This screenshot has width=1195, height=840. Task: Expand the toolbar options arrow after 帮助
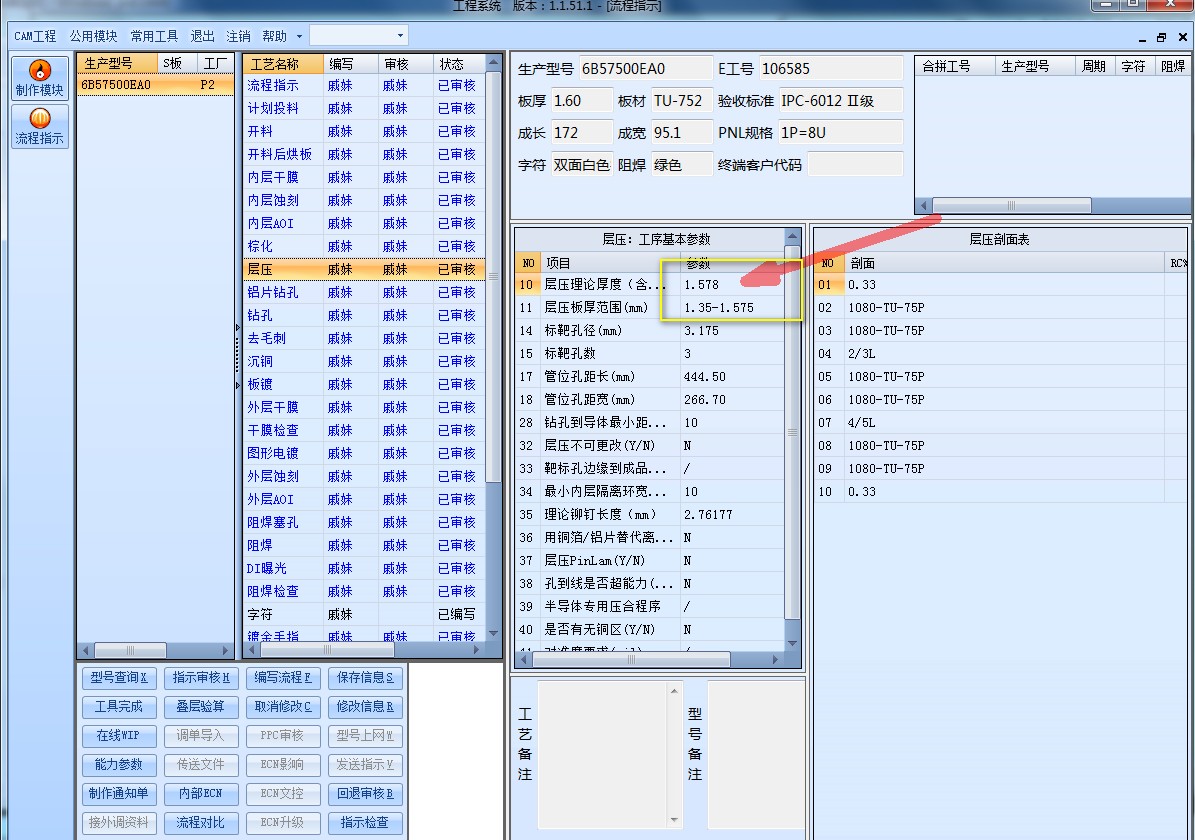tap(300, 36)
